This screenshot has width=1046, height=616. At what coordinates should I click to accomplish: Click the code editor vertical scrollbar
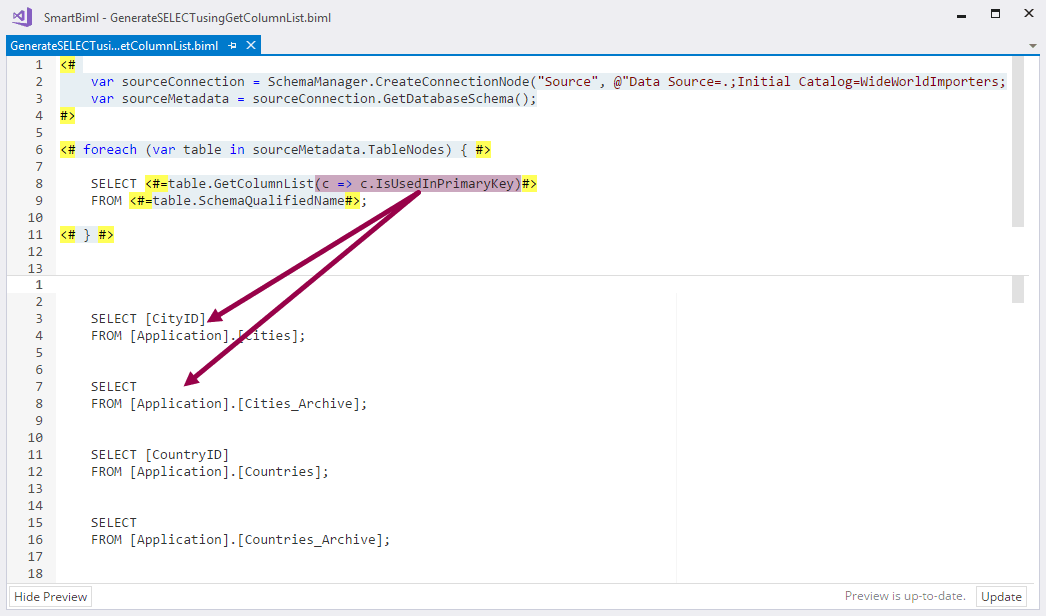(1017, 140)
